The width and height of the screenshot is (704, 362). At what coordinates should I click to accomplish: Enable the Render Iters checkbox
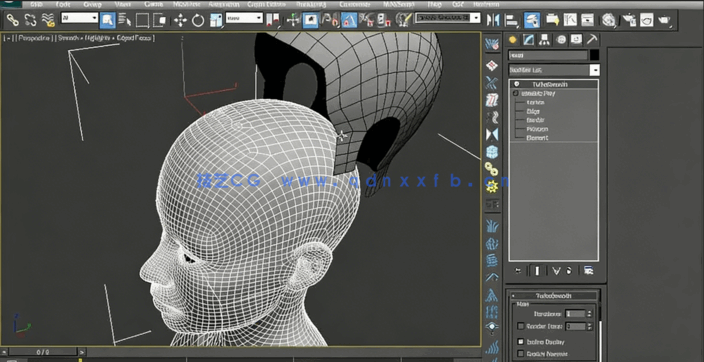click(x=521, y=326)
